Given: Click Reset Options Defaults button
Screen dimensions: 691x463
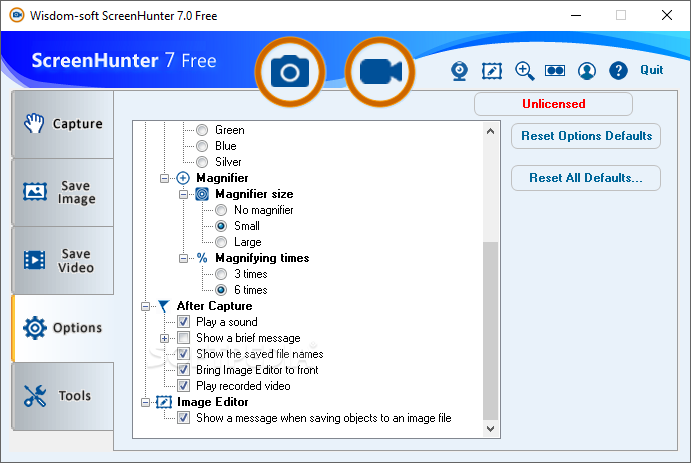Looking at the screenshot, I should (586, 136).
